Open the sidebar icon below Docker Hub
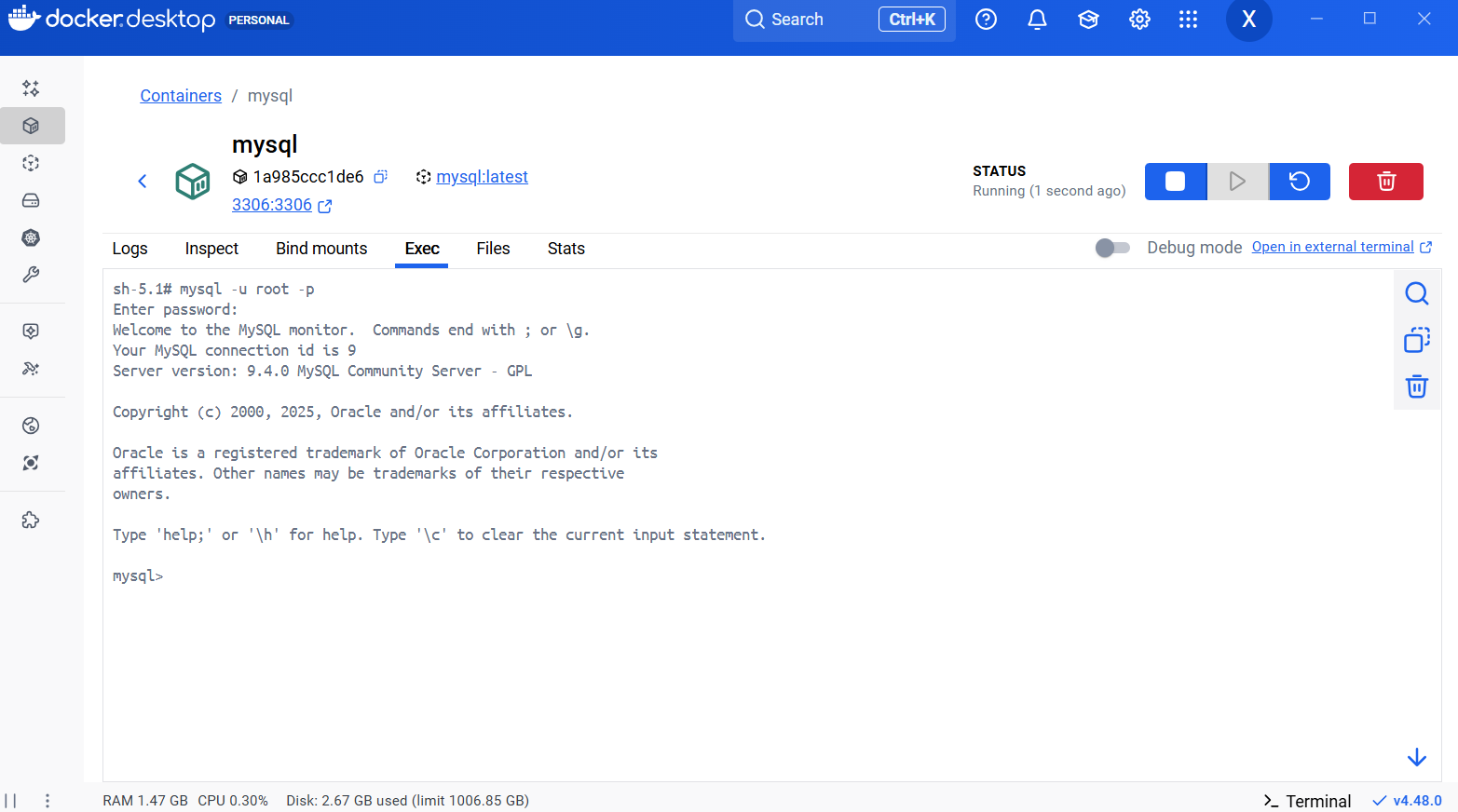The image size is (1458, 812). [x=31, y=463]
